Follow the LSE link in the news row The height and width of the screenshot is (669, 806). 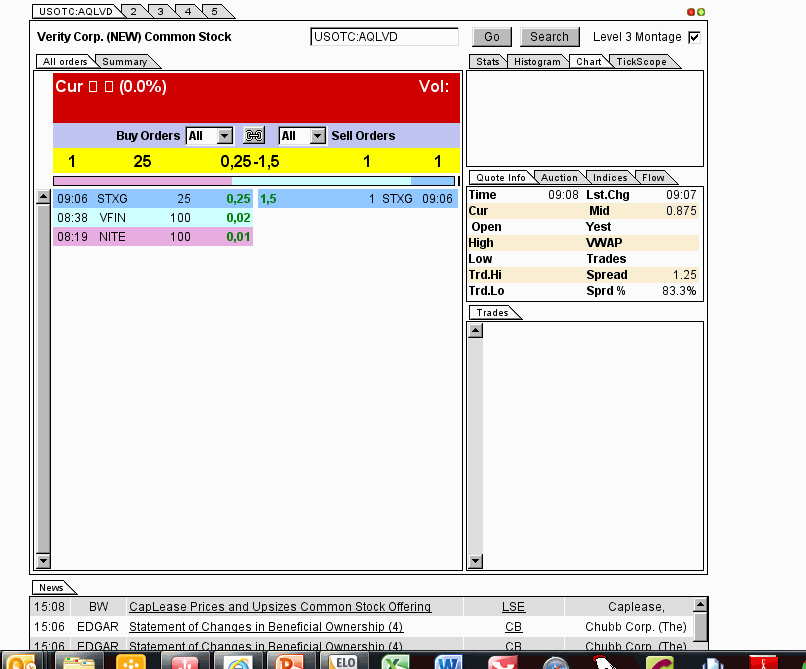(513, 606)
